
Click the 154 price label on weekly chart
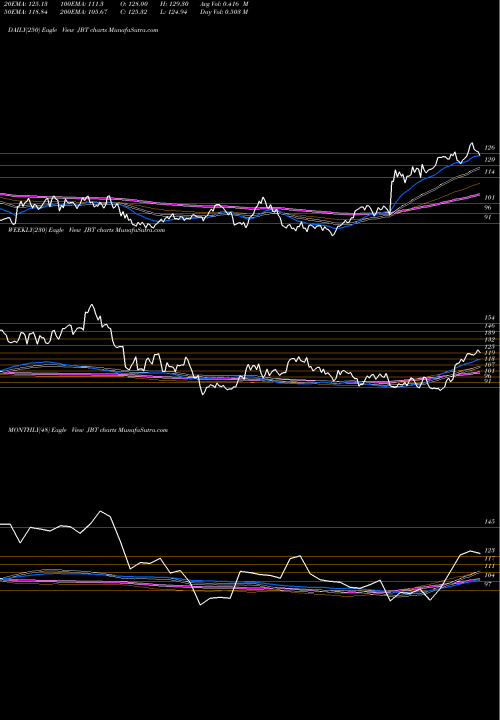coord(490,318)
